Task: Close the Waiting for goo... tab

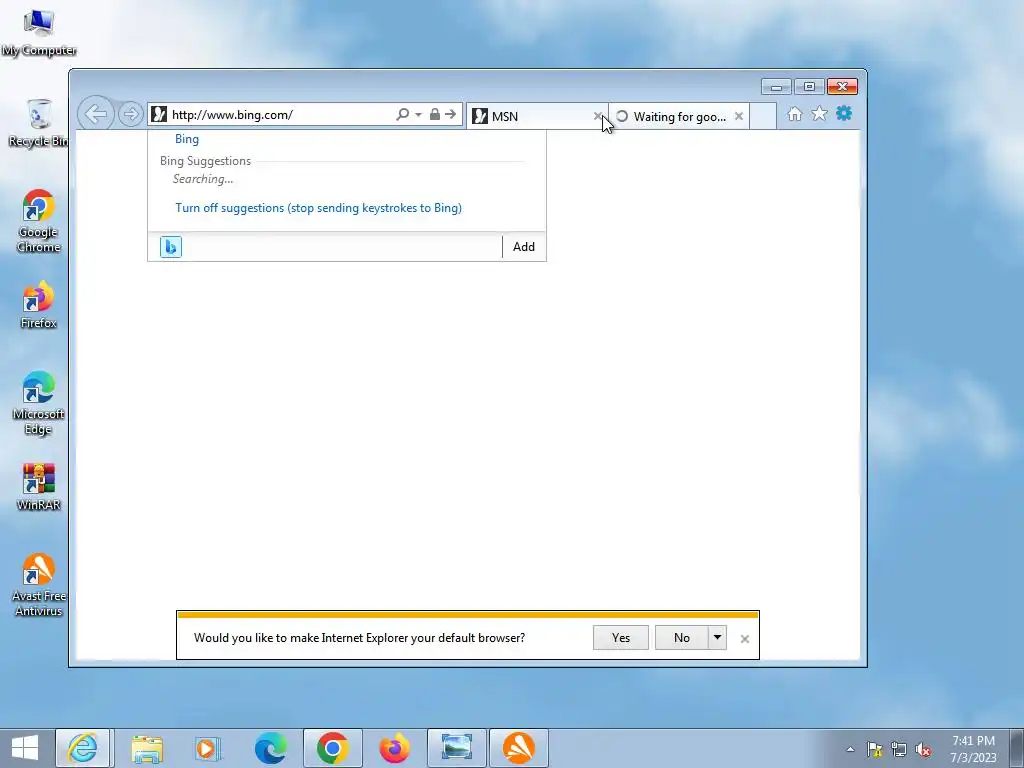Action: [739, 116]
